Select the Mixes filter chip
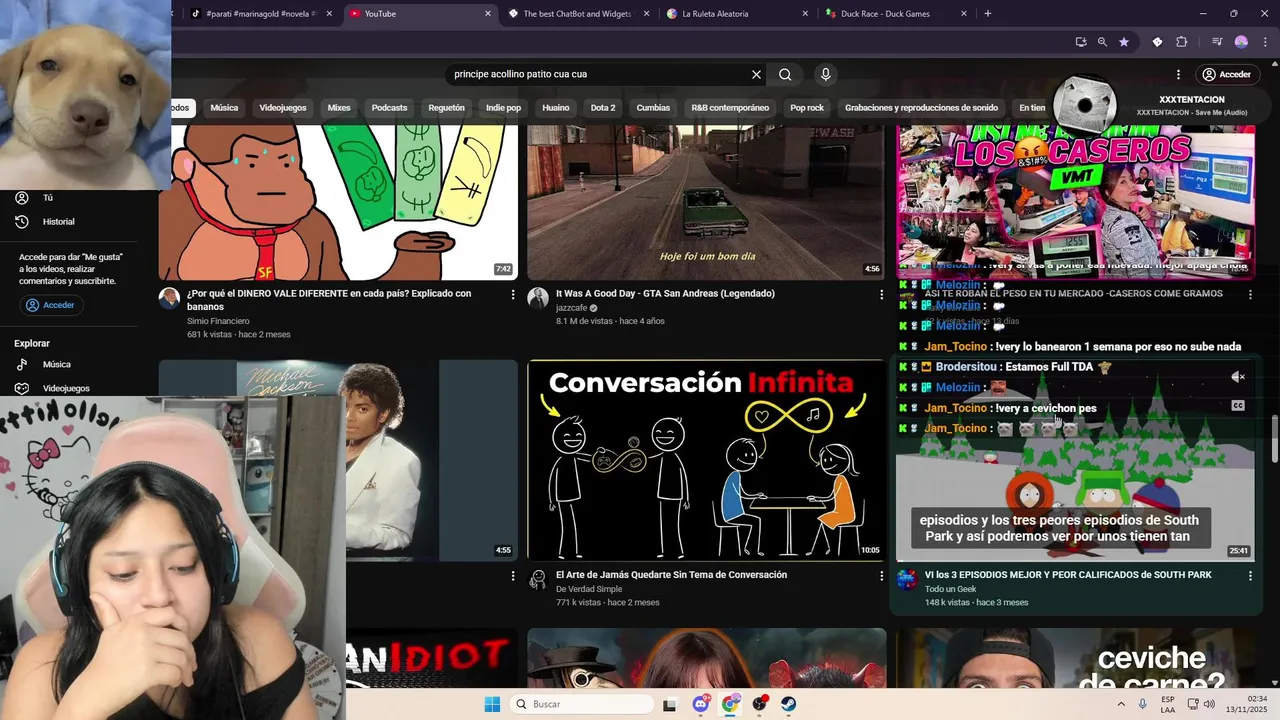The width and height of the screenshot is (1280, 720). click(x=339, y=108)
